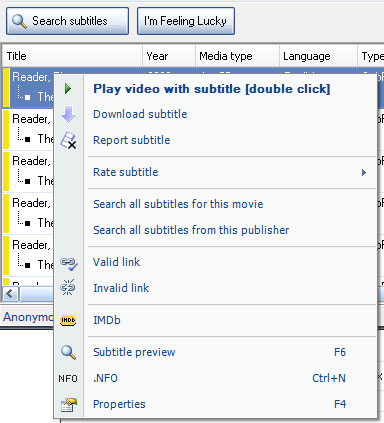Select the second Reader, result row
Viewport: 384px width, 423px height.
(x=31, y=119)
